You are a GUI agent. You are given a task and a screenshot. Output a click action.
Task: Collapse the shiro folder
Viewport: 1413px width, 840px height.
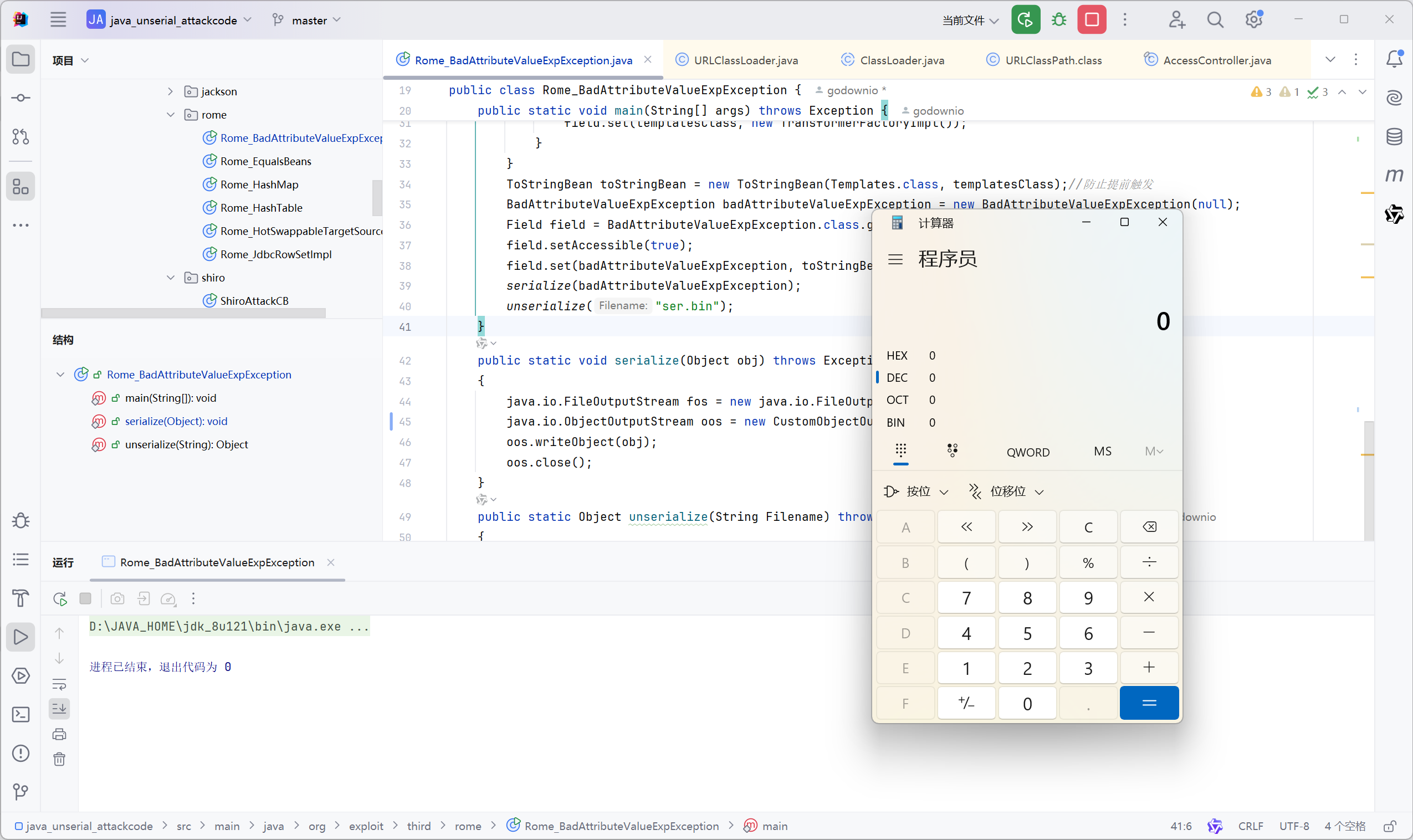[x=170, y=278]
